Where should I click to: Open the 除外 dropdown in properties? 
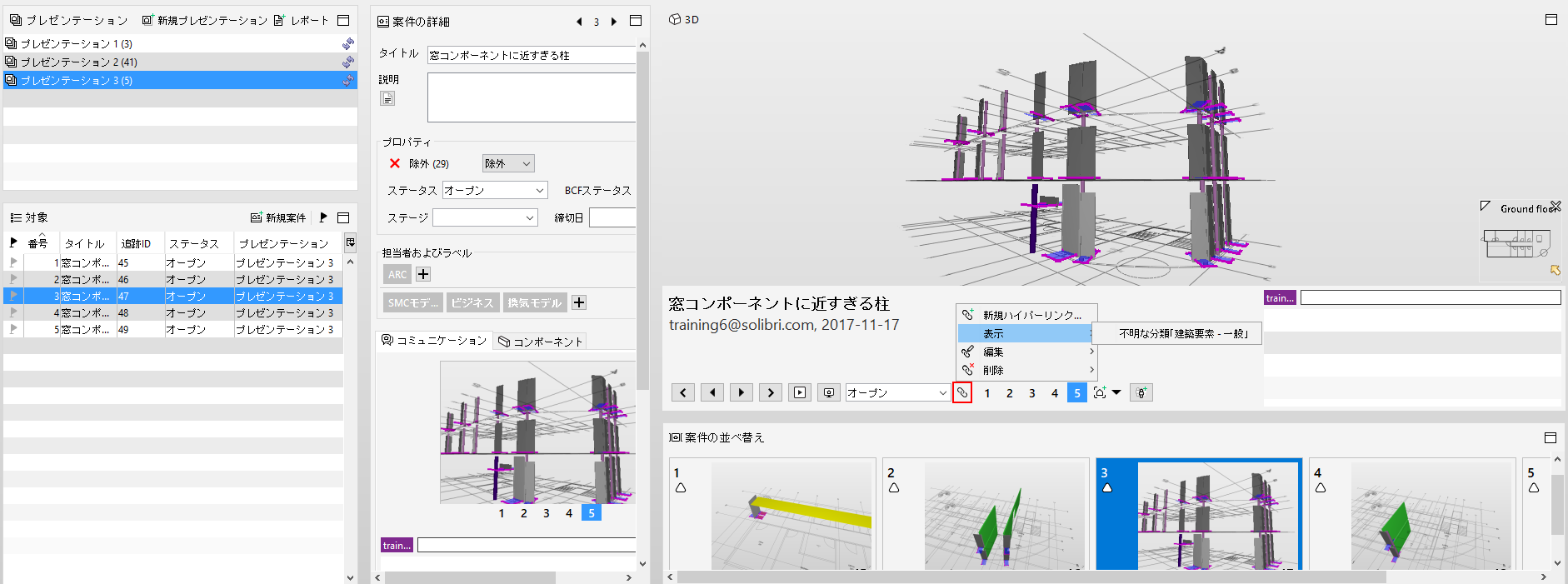coord(508,163)
